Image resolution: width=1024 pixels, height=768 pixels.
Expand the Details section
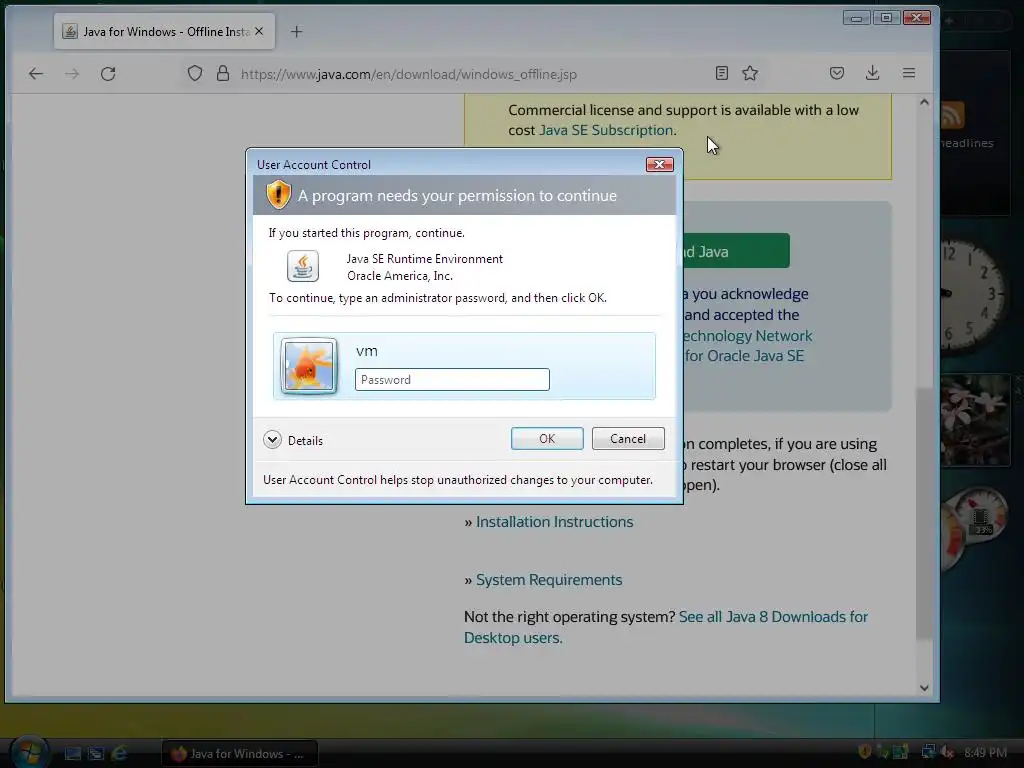pos(293,440)
